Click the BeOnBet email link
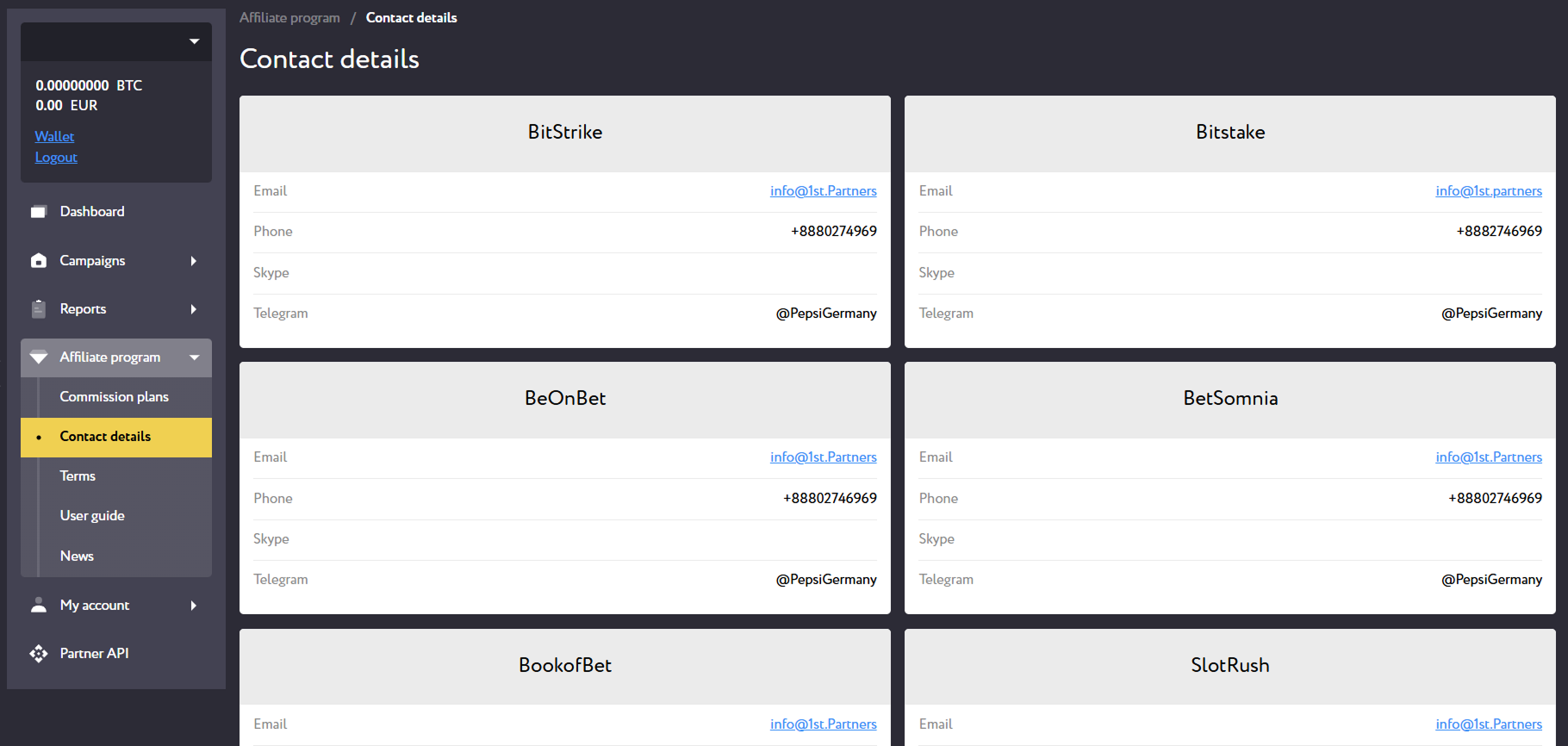Screen dimensions: 1568x746 pyautogui.click(x=824, y=457)
